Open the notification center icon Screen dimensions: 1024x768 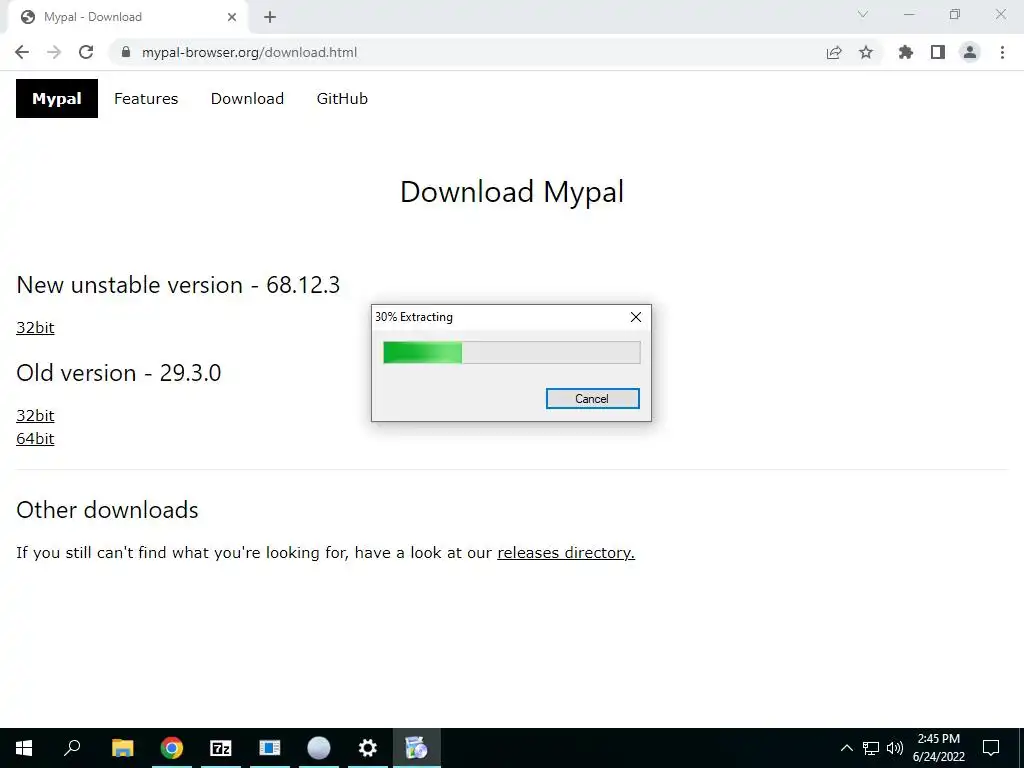991,748
